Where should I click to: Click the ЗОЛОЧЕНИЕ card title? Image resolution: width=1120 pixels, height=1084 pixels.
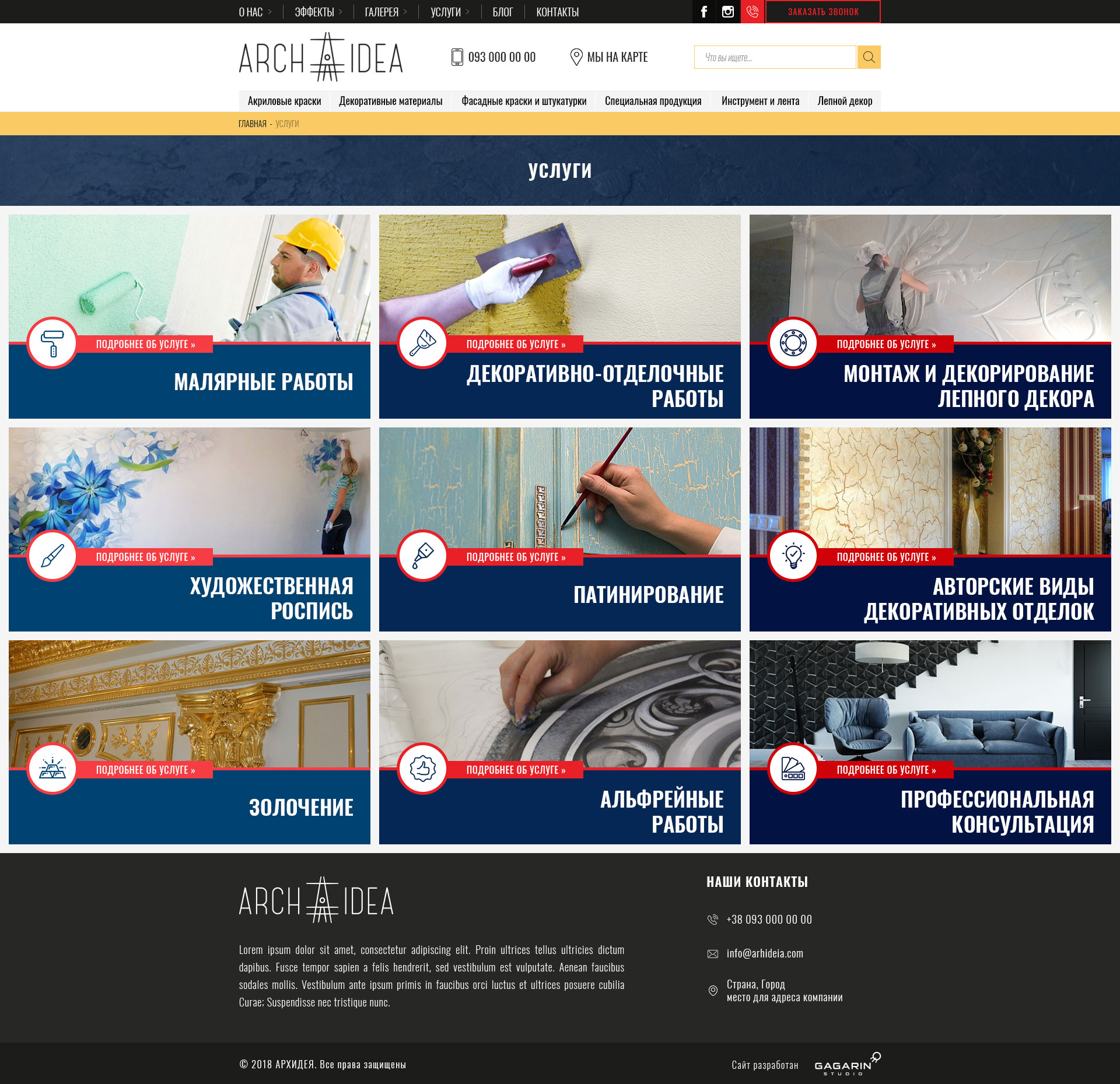(x=301, y=808)
